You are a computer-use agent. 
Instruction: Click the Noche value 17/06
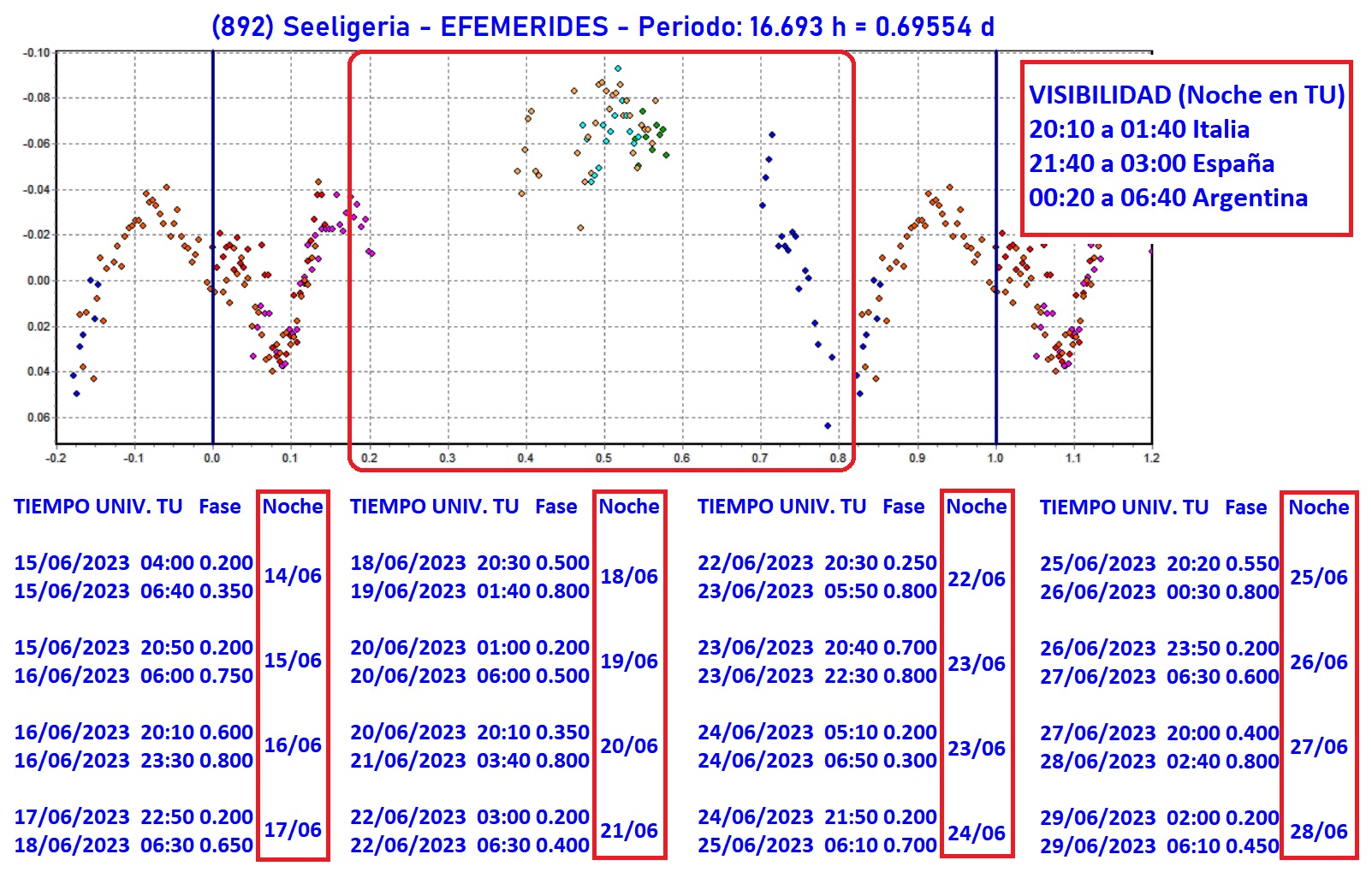(x=293, y=830)
